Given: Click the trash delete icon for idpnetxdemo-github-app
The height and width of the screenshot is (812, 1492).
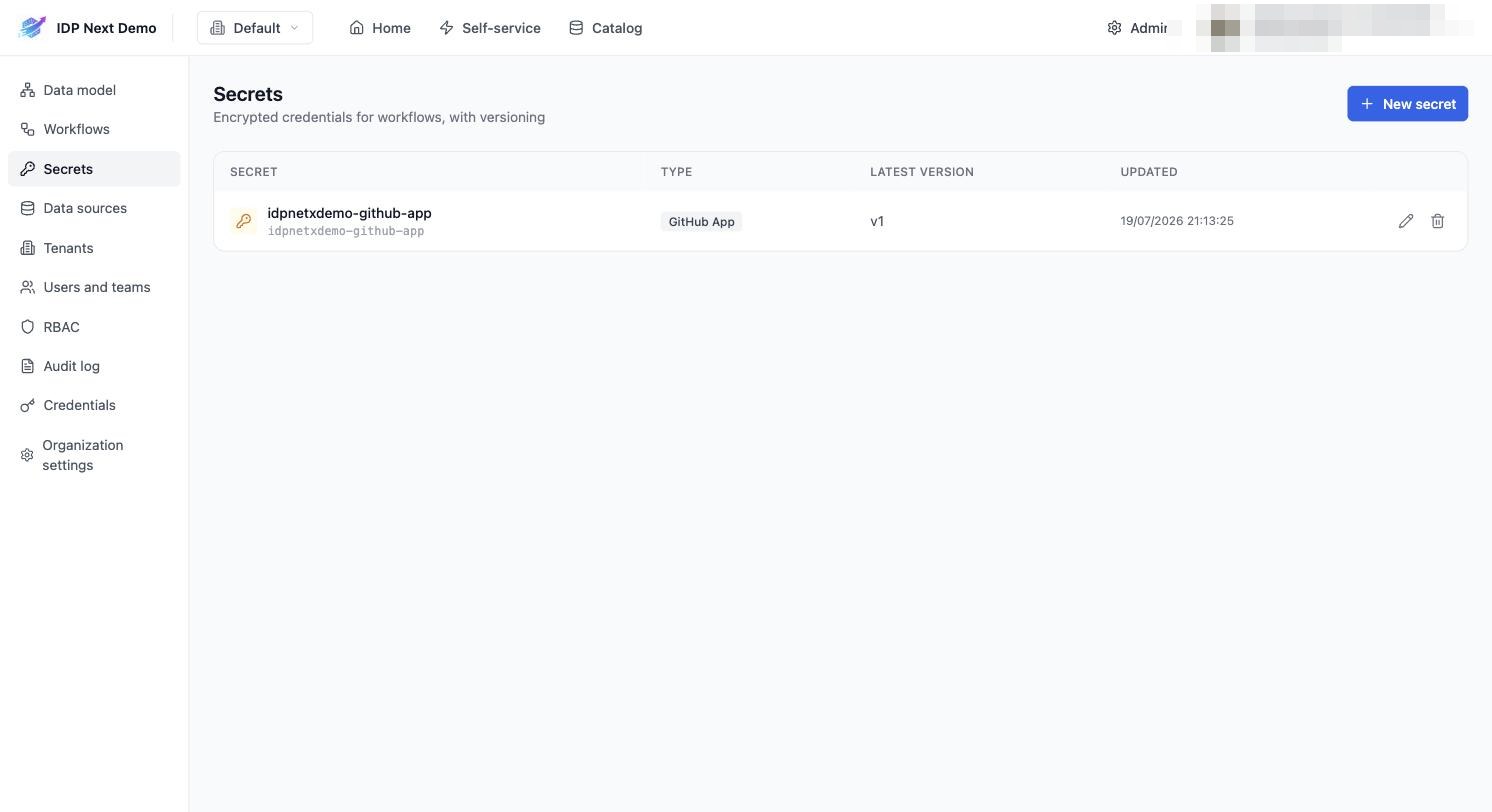Looking at the screenshot, I should click(x=1438, y=221).
